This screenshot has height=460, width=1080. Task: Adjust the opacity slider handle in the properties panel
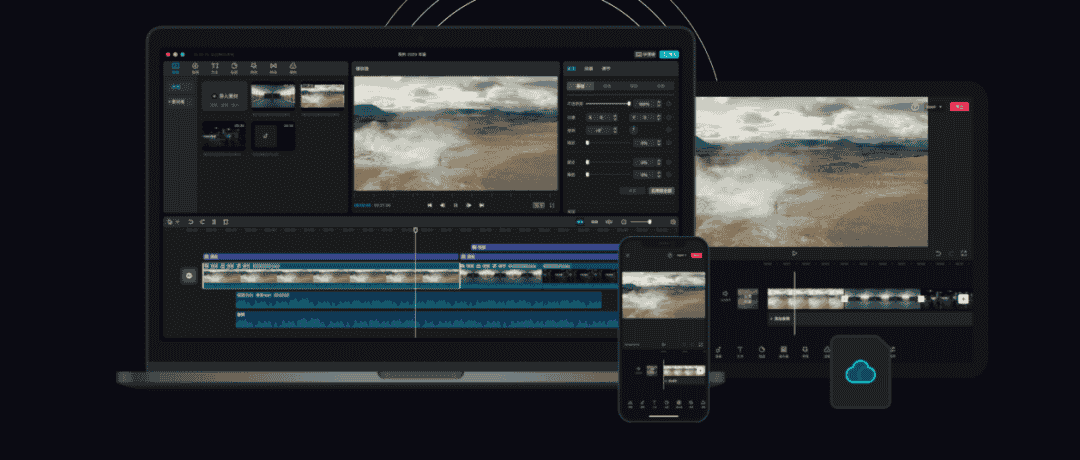(x=629, y=103)
